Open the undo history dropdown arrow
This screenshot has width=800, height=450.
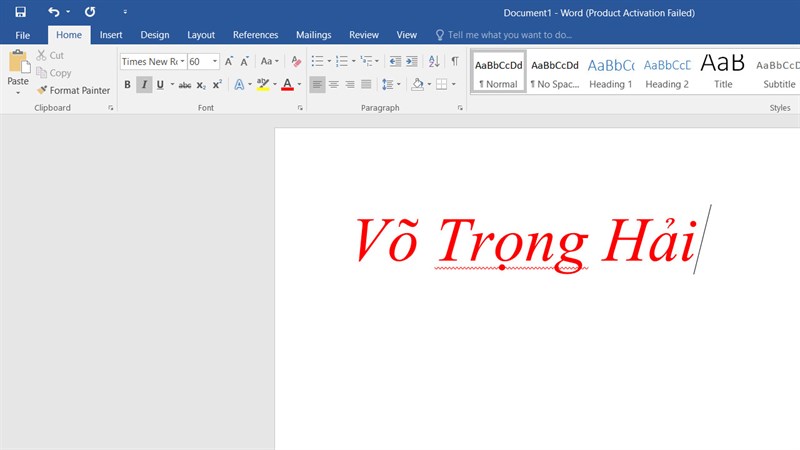point(68,12)
